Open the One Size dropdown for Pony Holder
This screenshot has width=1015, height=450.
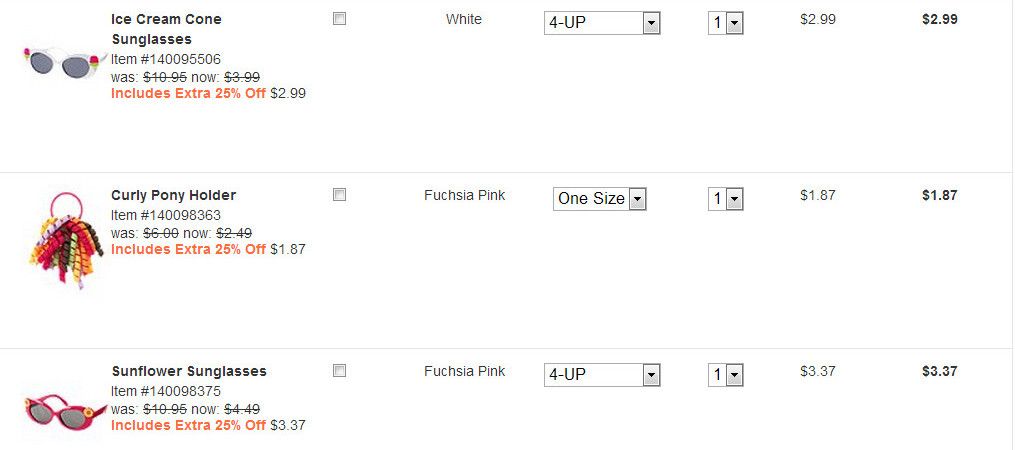tap(600, 199)
